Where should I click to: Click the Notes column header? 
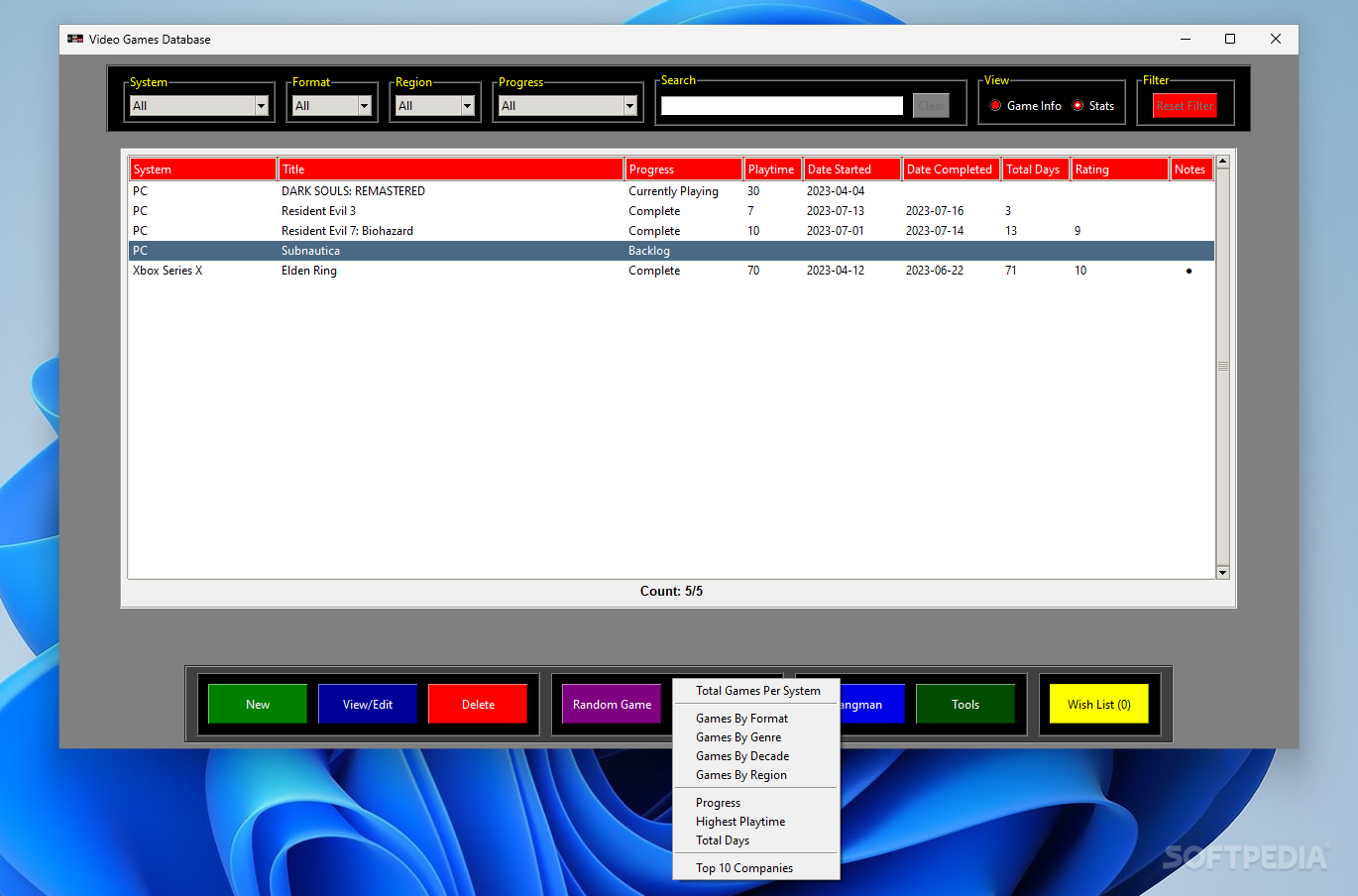[1192, 169]
